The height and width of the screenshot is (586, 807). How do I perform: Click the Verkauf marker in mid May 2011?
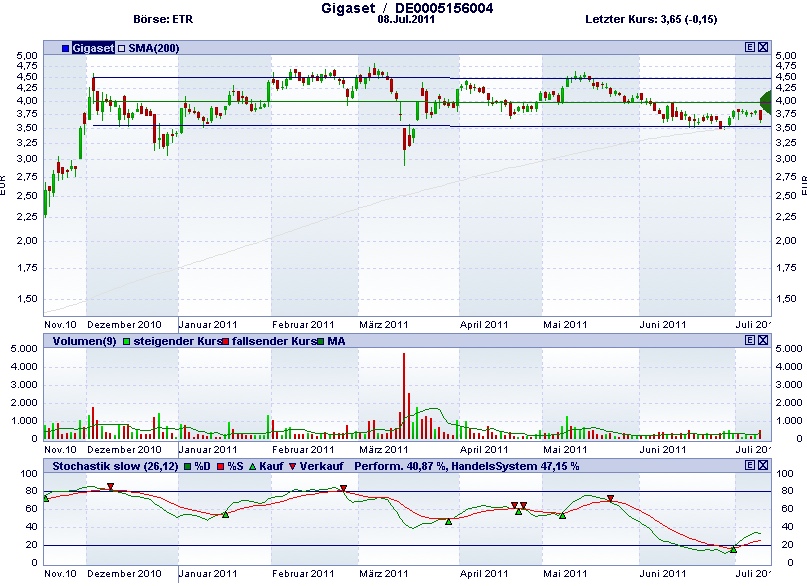(610, 499)
